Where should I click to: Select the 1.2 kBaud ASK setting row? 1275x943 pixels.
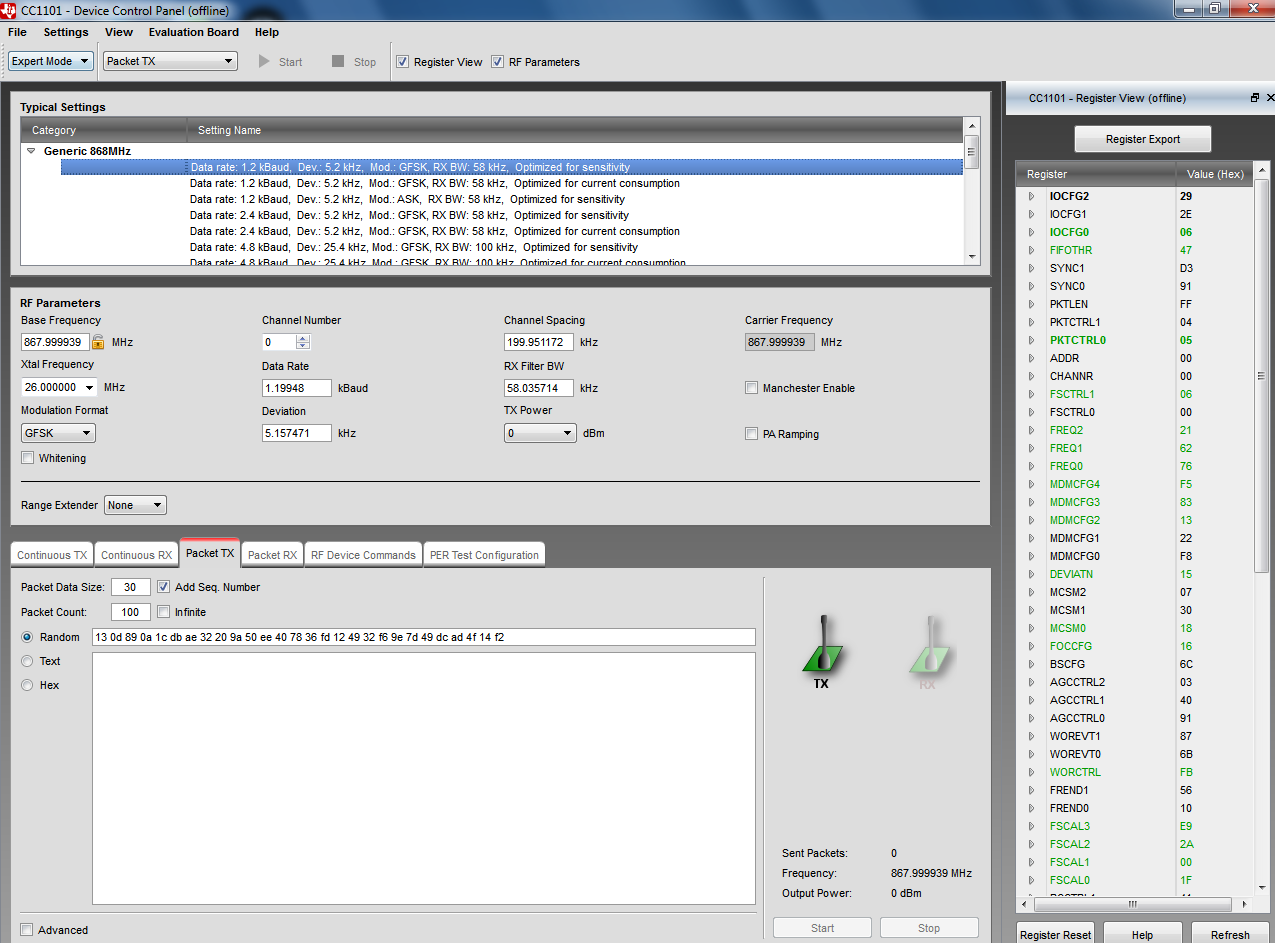(x=511, y=199)
